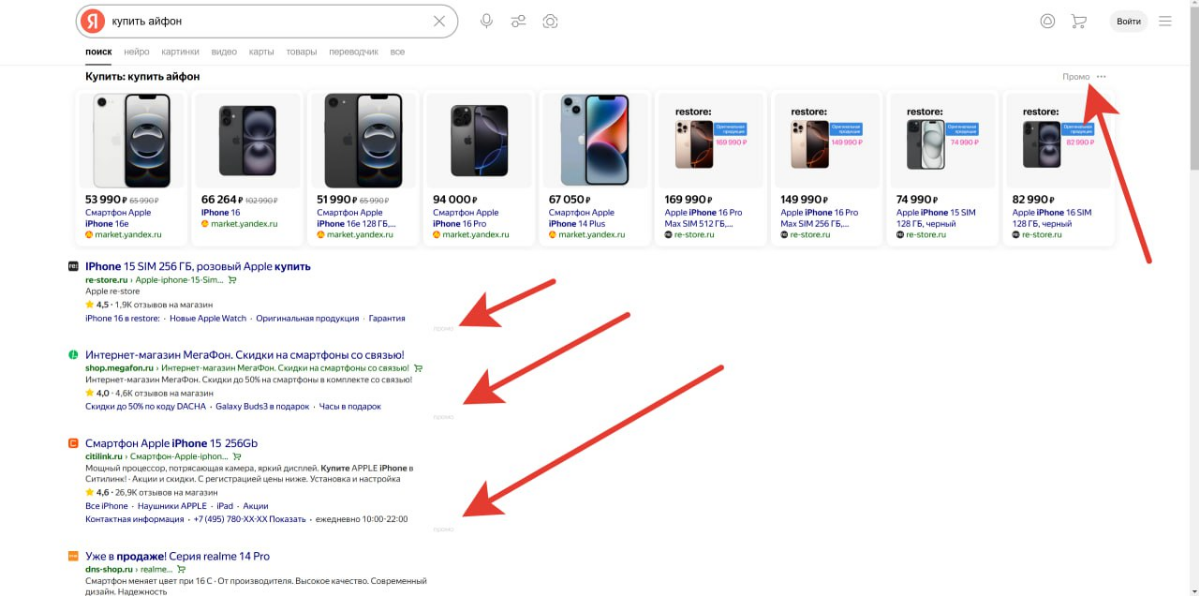Switch to the карты tab

(262, 52)
